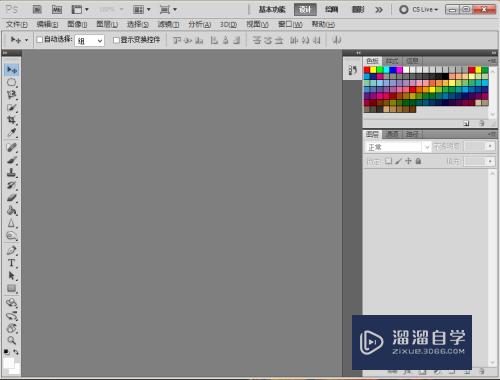Select the 3D Camera Orbit tool

tap(12, 315)
